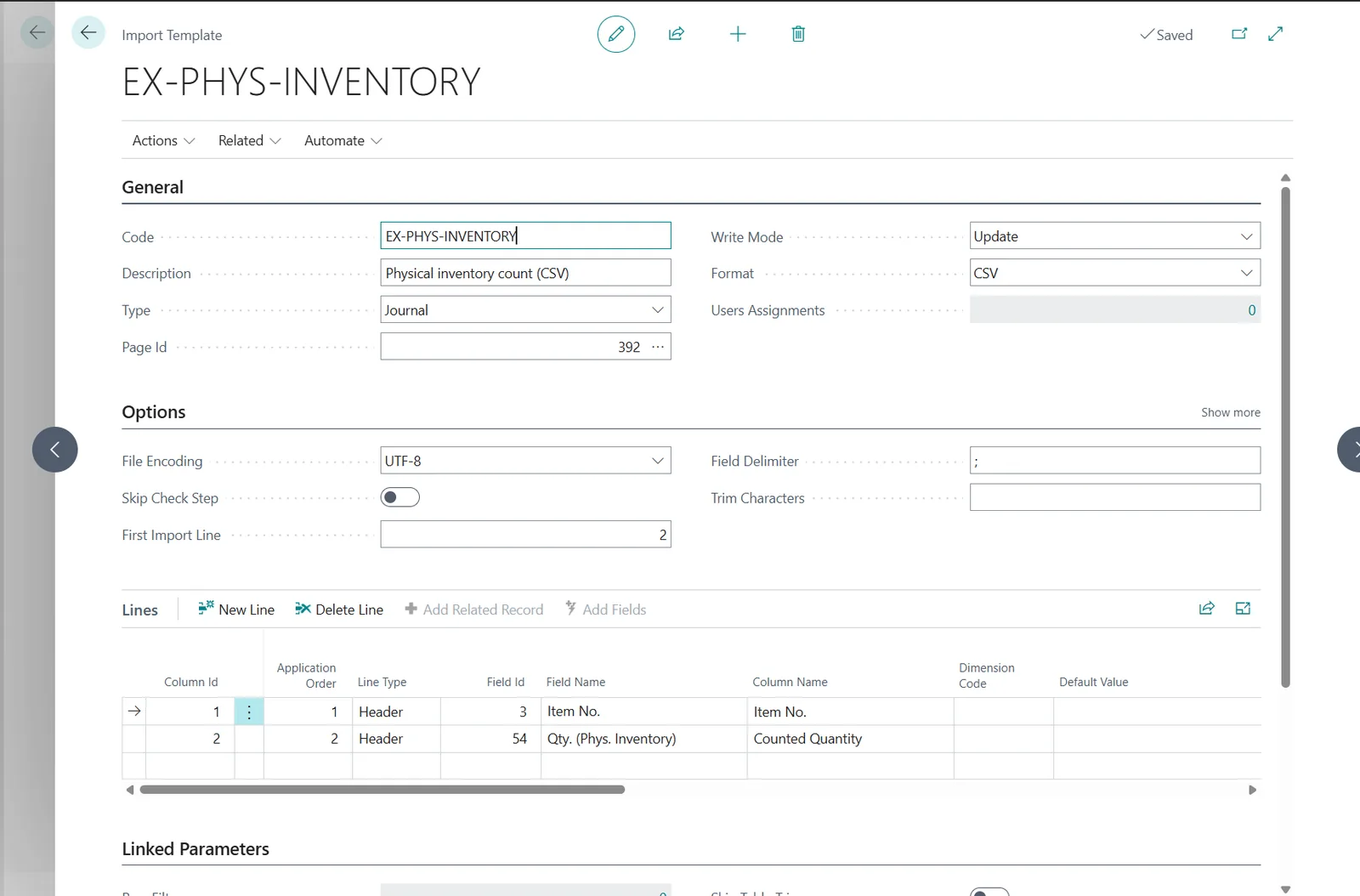Expand the page with the diagonal arrows icon

coord(1275,34)
